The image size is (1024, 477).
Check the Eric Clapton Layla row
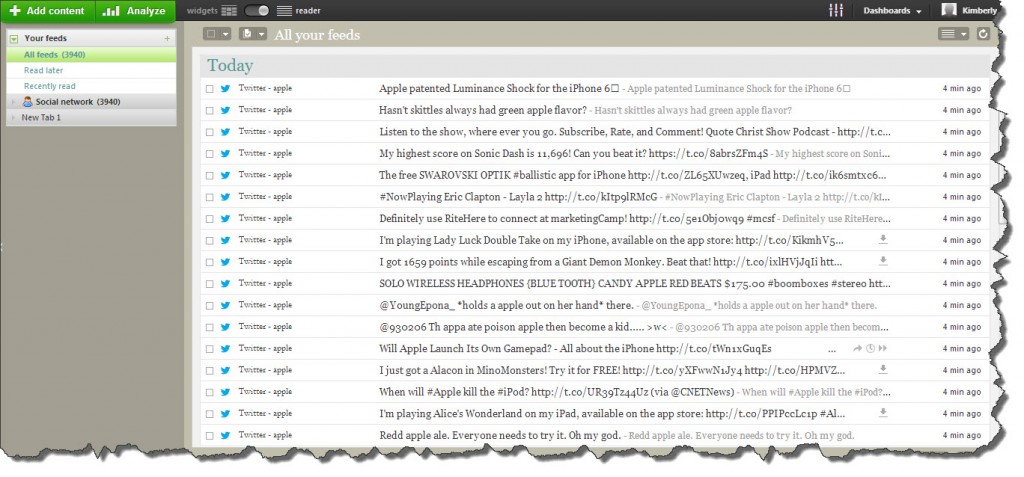(x=210, y=197)
